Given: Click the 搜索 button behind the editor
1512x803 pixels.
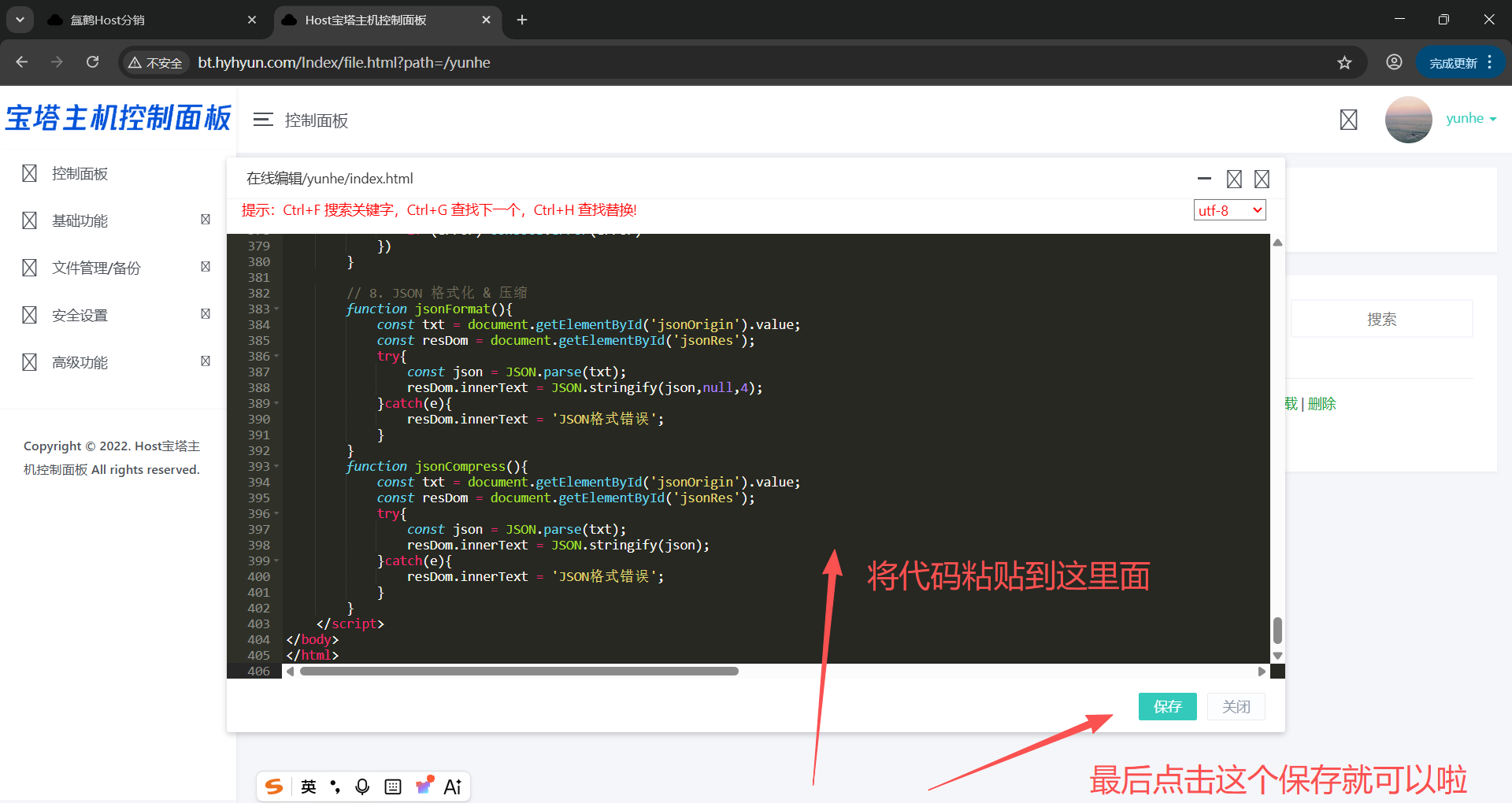Looking at the screenshot, I should (x=1381, y=319).
